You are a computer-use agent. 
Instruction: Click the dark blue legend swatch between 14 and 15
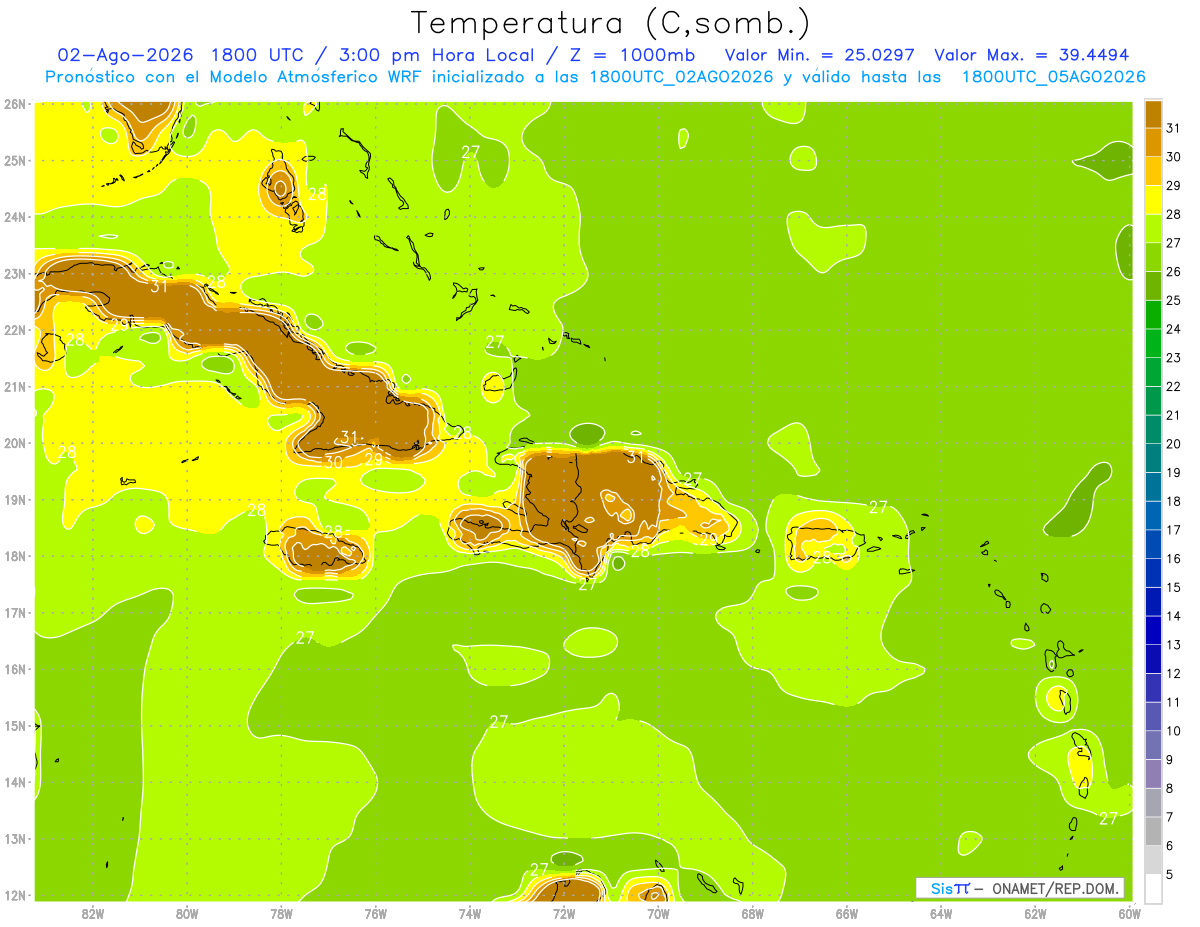(1154, 602)
